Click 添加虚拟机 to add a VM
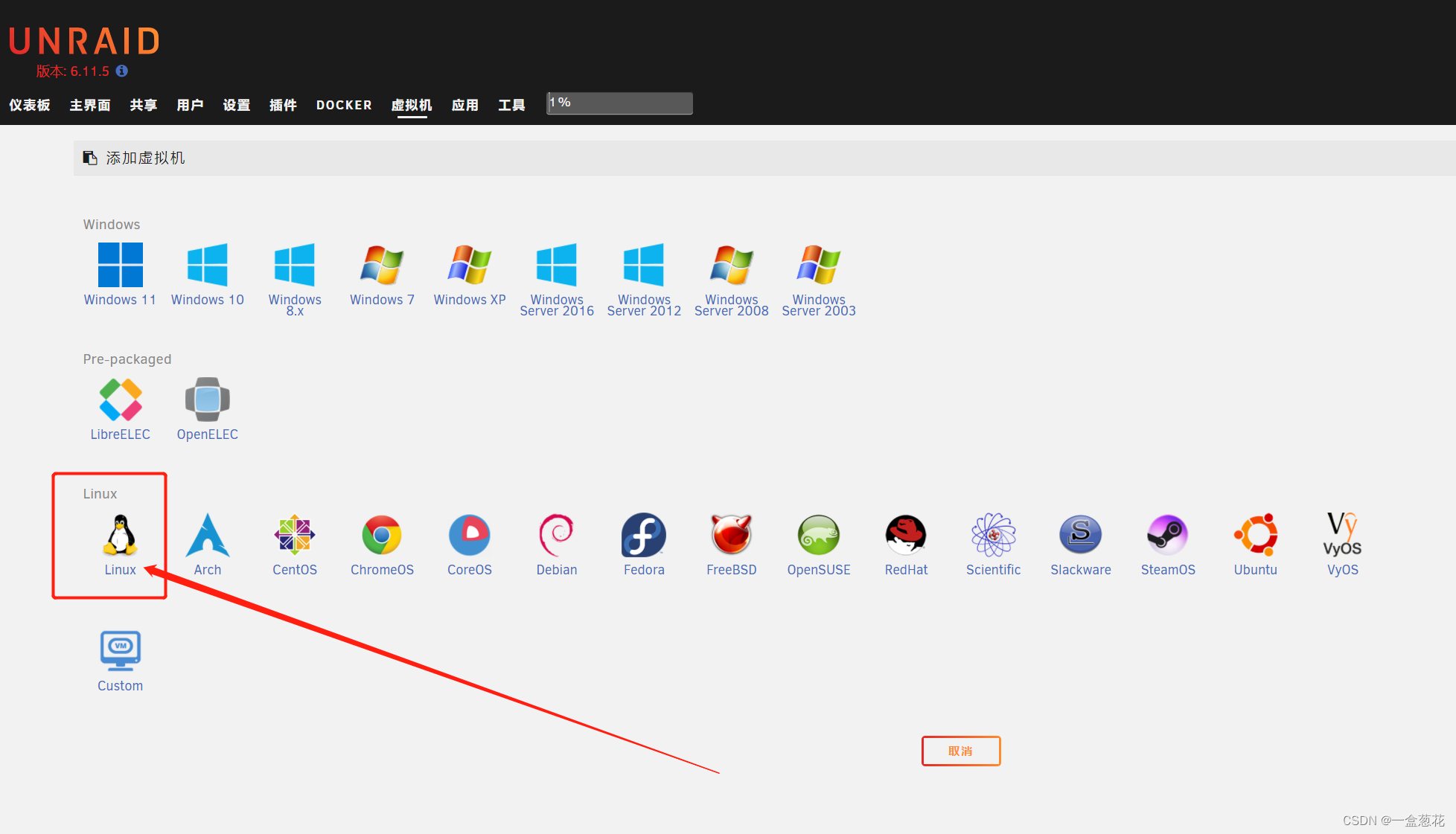1456x834 pixels. pyautogui.click(x=144, y=157)
